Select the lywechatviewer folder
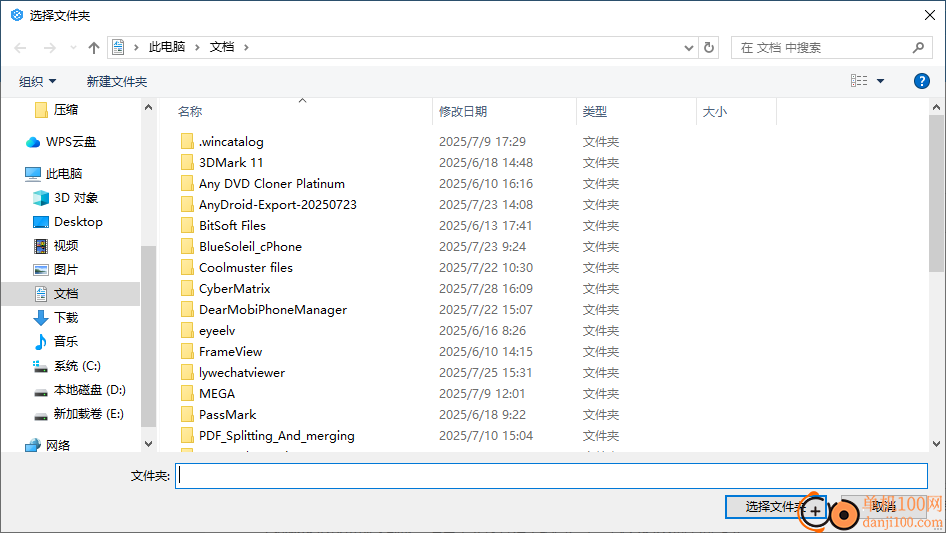946x533 pixels. coord(241,372)
